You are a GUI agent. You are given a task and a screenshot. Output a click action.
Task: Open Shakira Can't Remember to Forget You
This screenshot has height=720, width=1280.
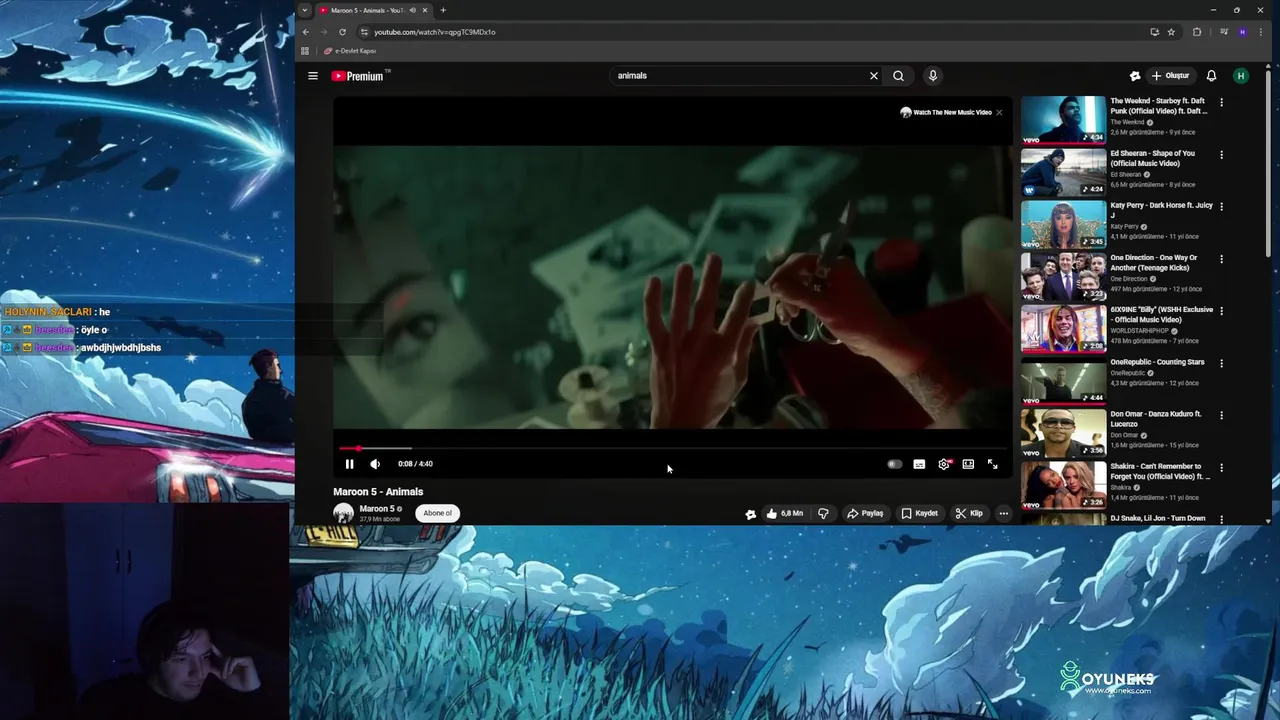(x=1160, y=471)
